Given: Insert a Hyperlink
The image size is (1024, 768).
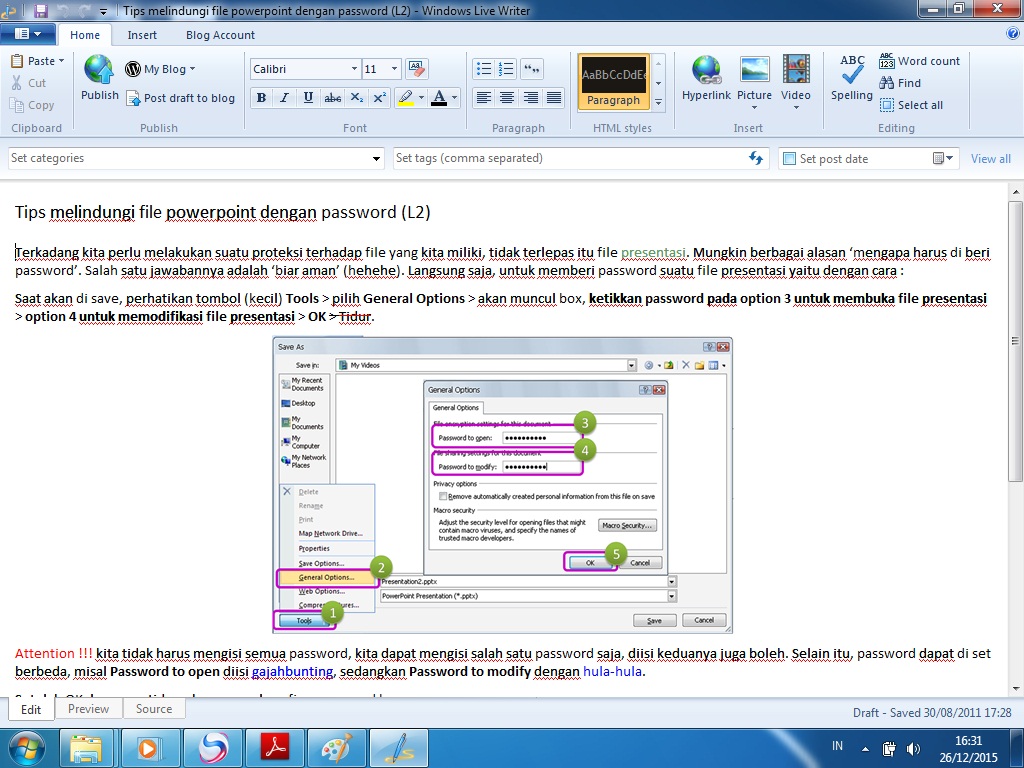Looking at the screenshot, I should 706,78.
